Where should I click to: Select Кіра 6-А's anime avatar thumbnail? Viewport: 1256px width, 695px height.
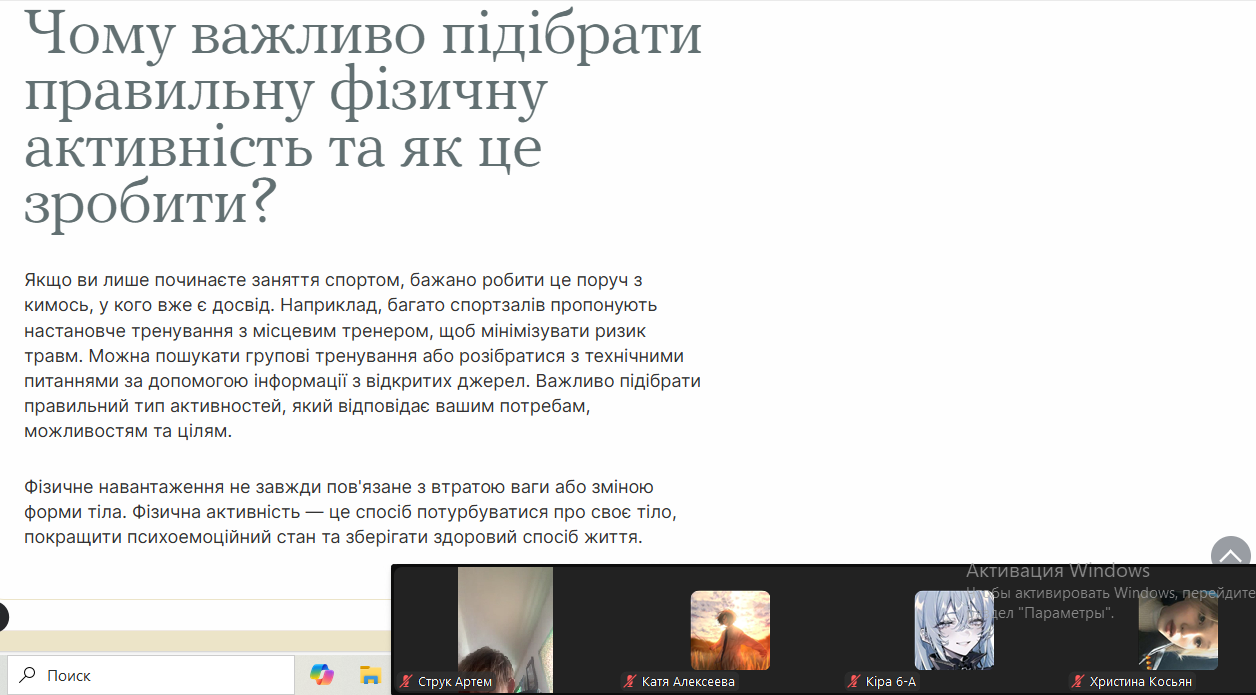click(x=954, y=630)
